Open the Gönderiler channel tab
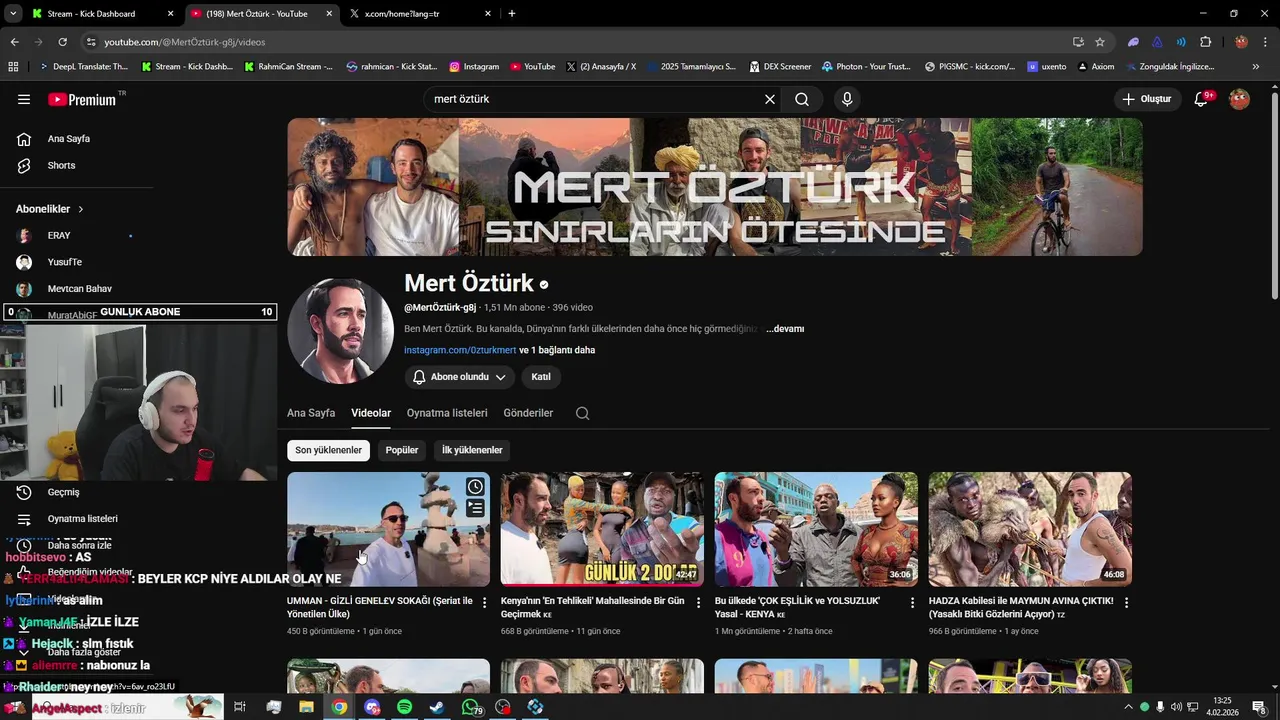Screen dimensions: 1280x720 coord(528,413)
